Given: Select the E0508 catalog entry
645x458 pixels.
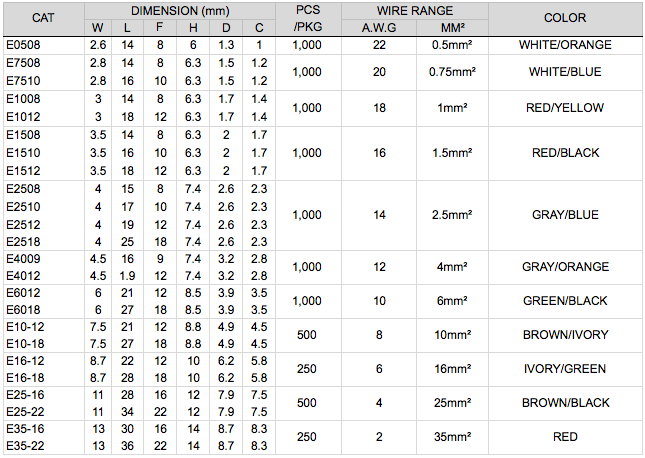Looking at the screenshot, I should point(23,45).
